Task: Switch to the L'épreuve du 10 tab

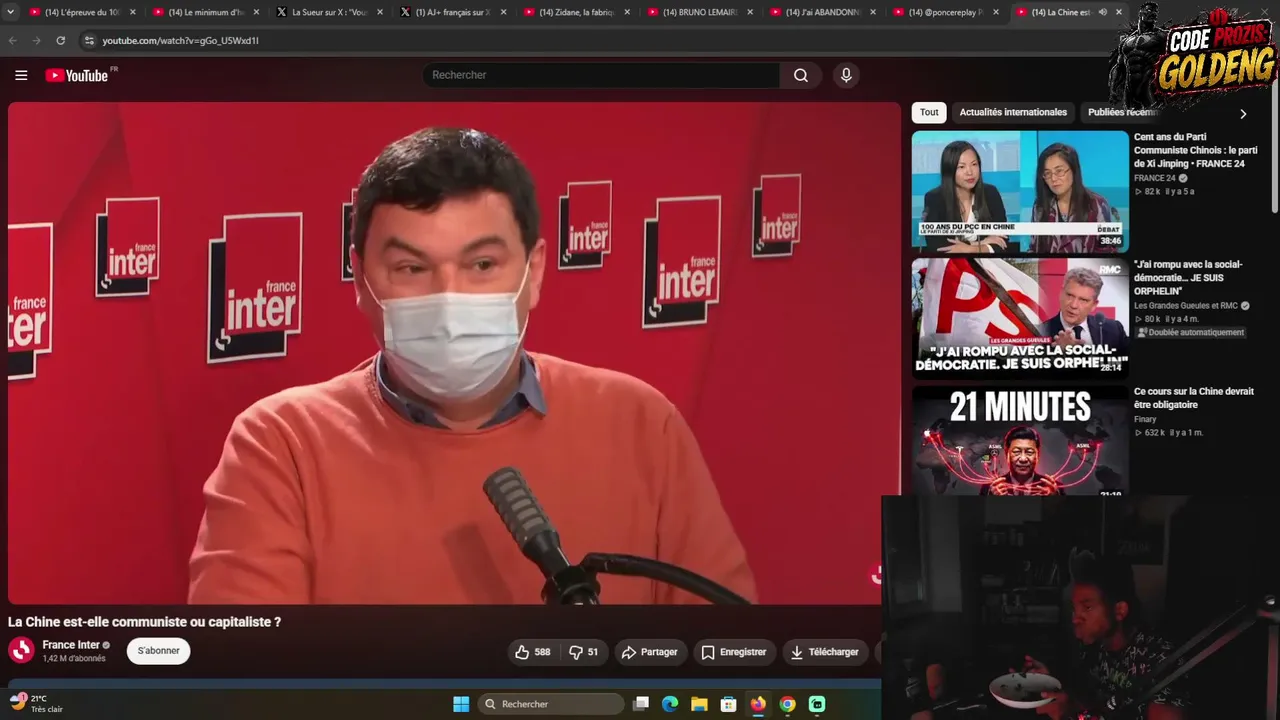Action: point(83,12)
